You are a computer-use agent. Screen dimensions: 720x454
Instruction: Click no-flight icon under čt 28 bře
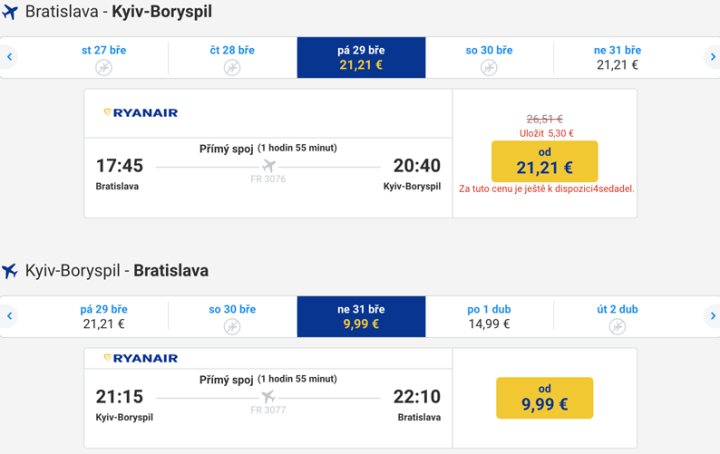coord(232,67)
